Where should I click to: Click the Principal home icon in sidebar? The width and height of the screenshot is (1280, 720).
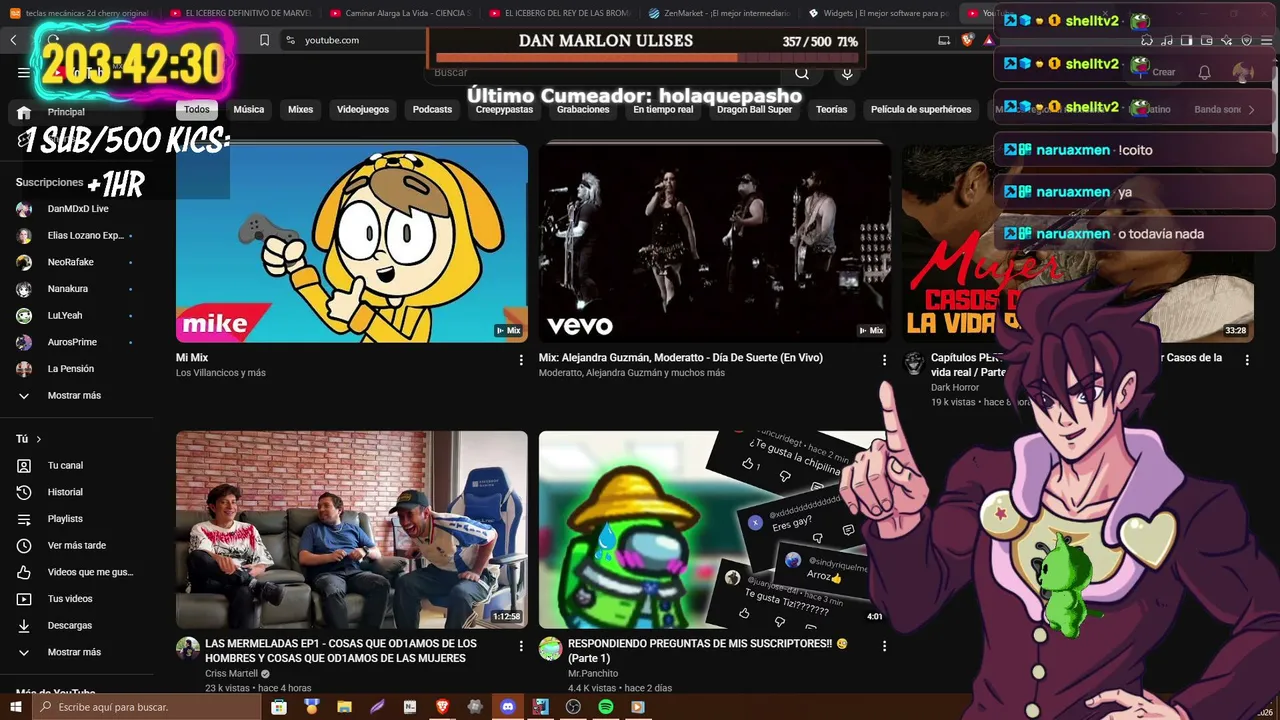point(24,112)
